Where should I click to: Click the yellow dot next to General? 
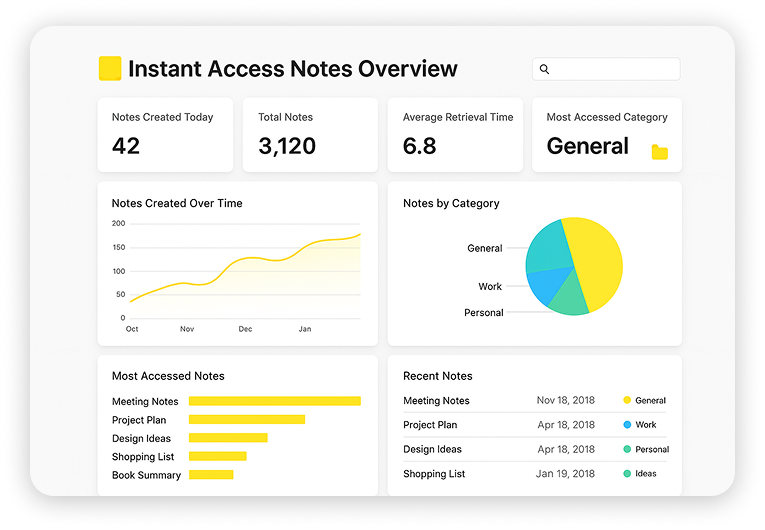click(x=627, y=400)
